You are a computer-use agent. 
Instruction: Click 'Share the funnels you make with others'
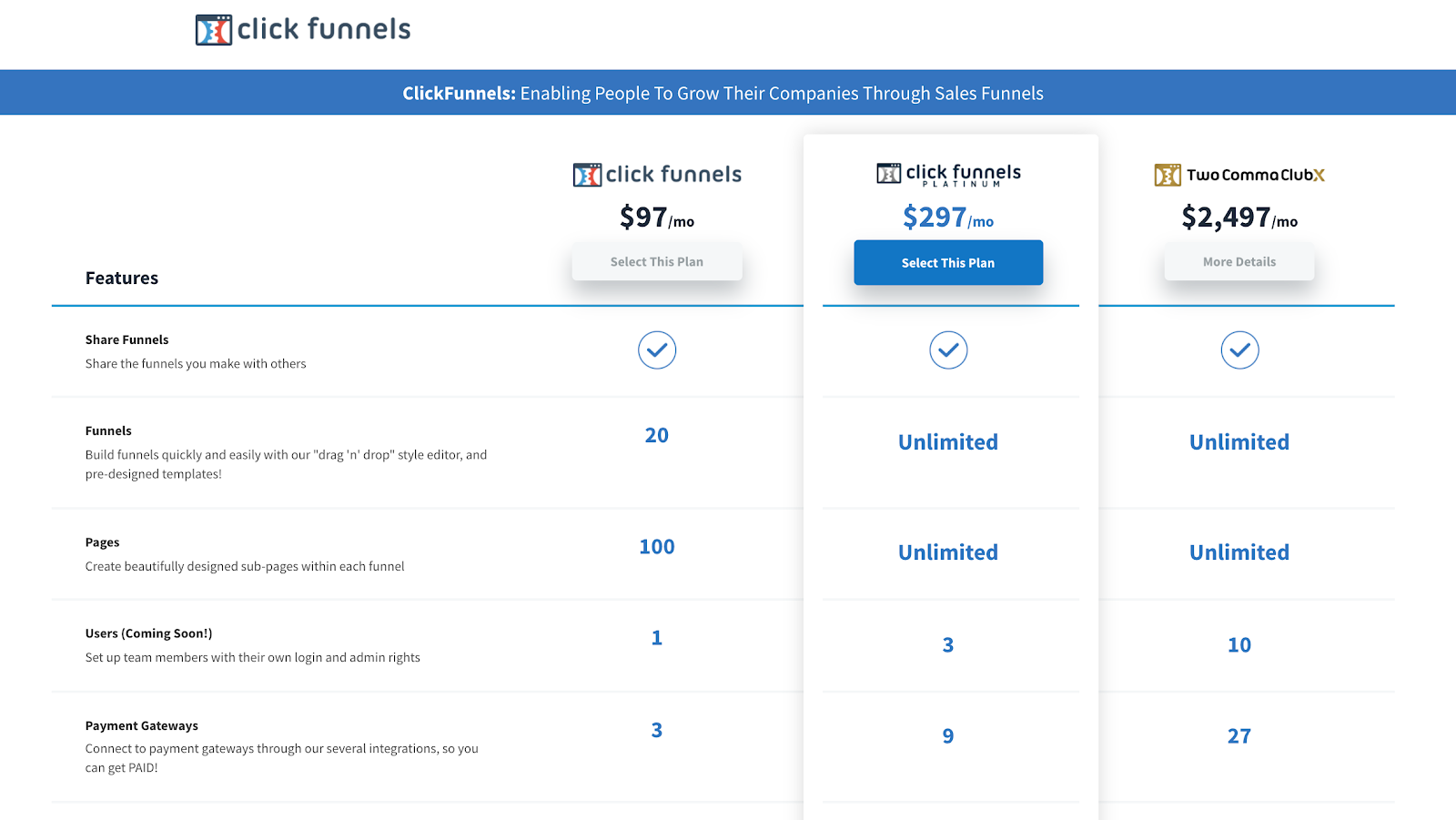click(x=196, y=363)
